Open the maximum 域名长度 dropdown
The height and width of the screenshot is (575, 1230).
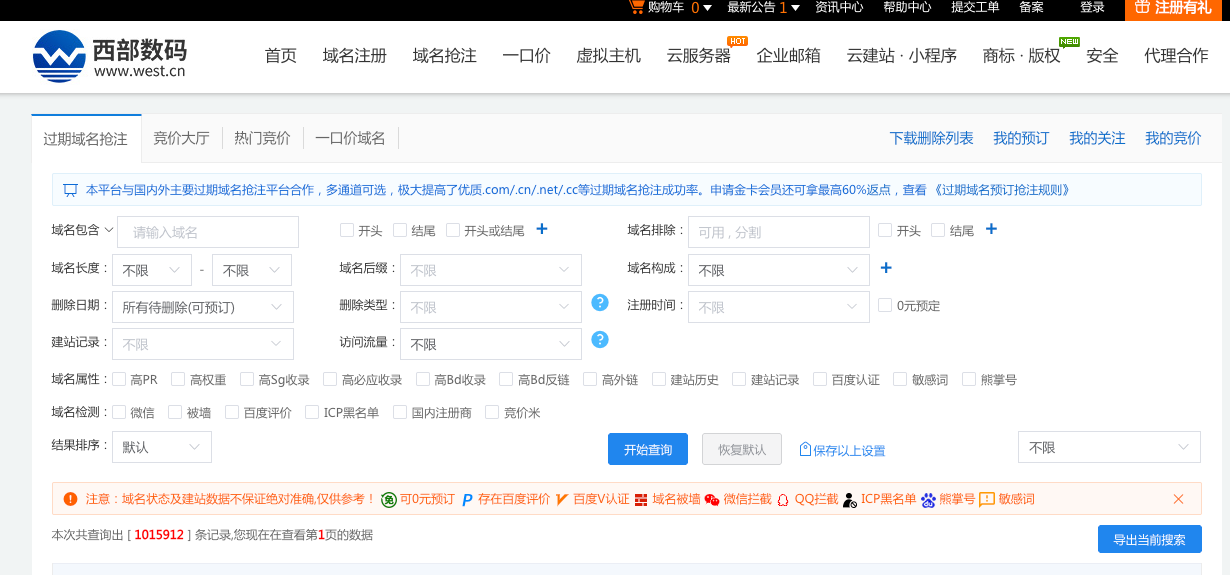tap(251, 270)
